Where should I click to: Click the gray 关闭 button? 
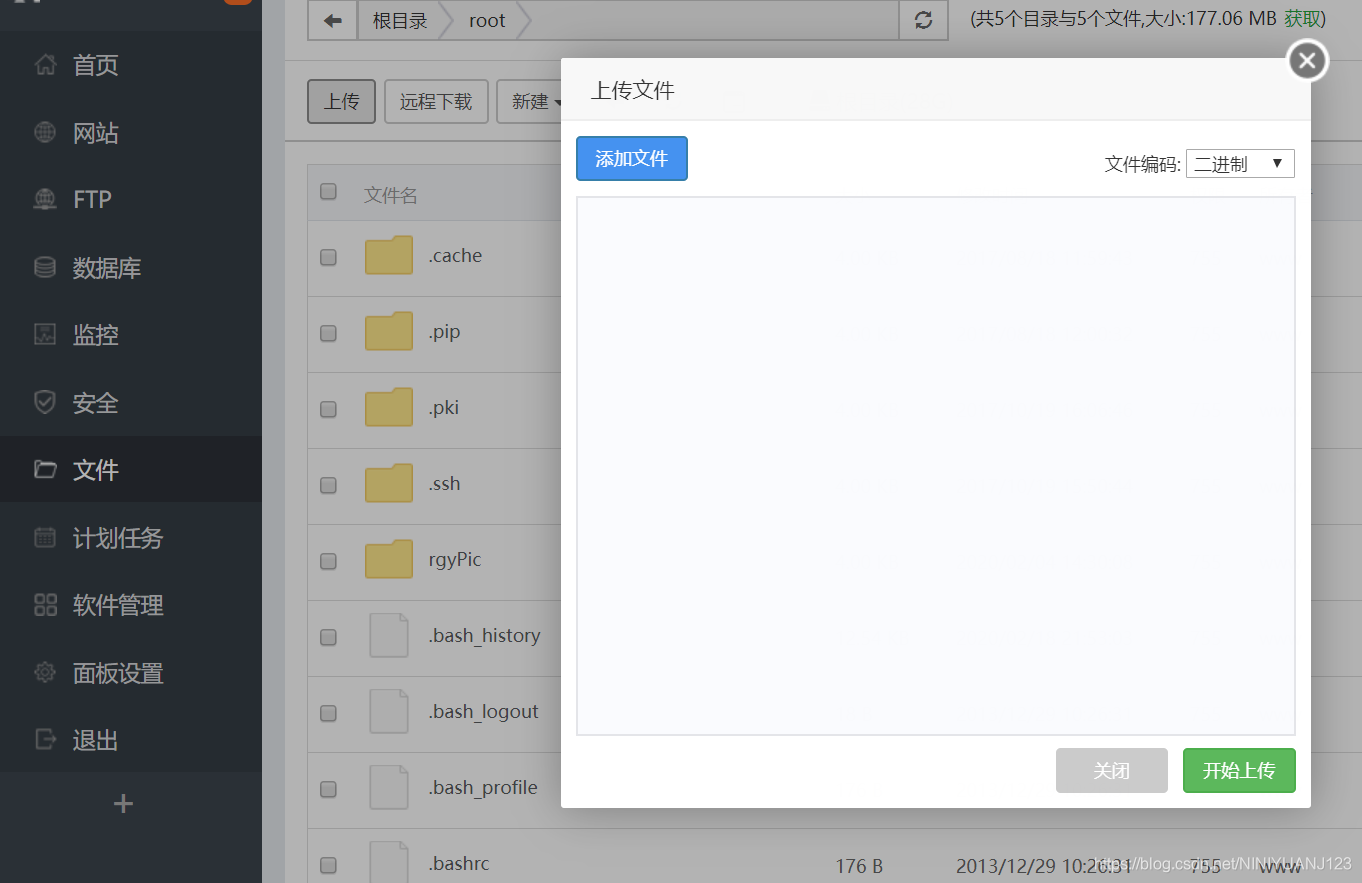[1112, 770]
